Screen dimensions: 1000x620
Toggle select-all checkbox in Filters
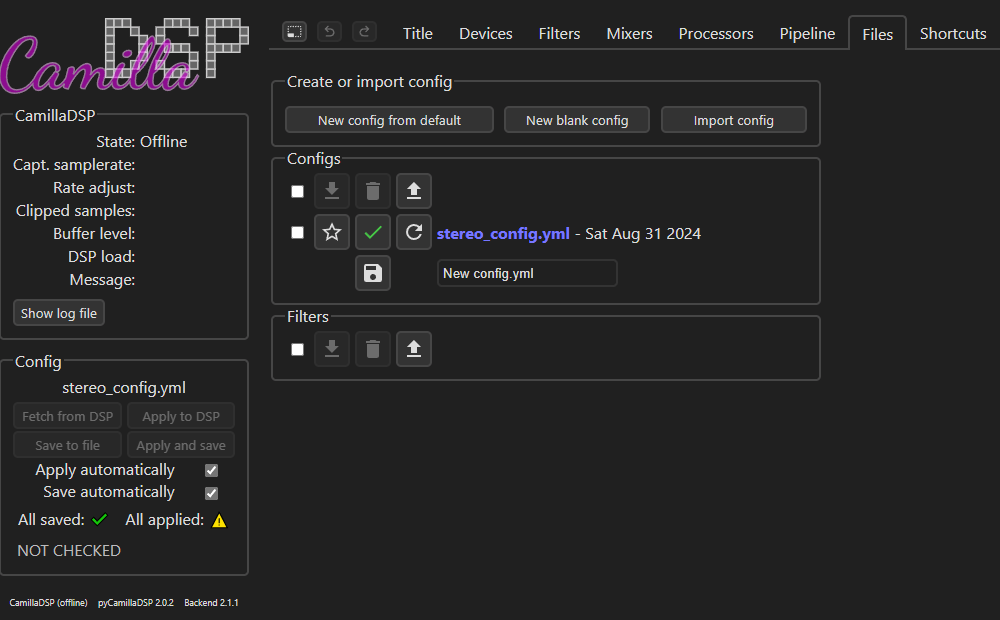coord(297,350)
